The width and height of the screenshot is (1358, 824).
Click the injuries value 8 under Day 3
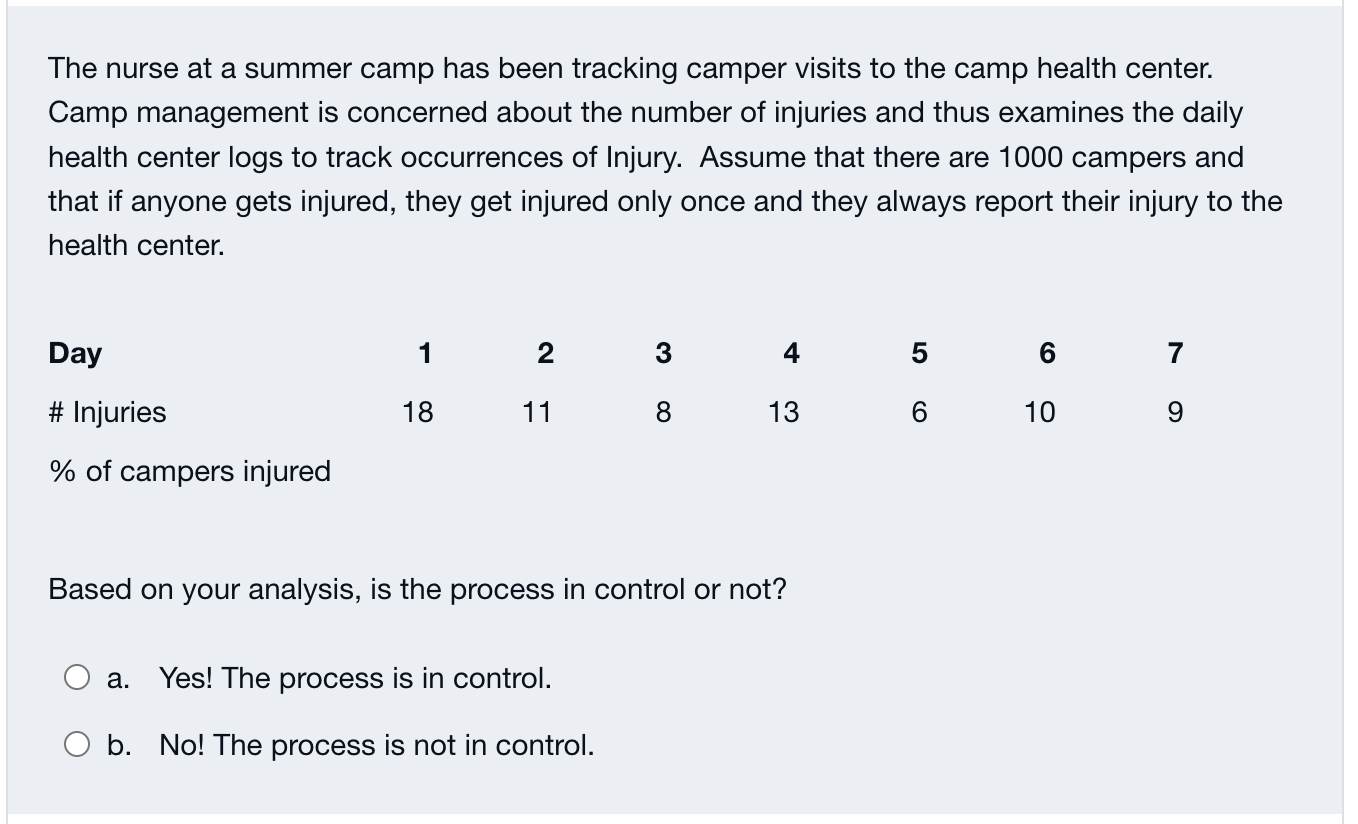[x=662, y=411]
